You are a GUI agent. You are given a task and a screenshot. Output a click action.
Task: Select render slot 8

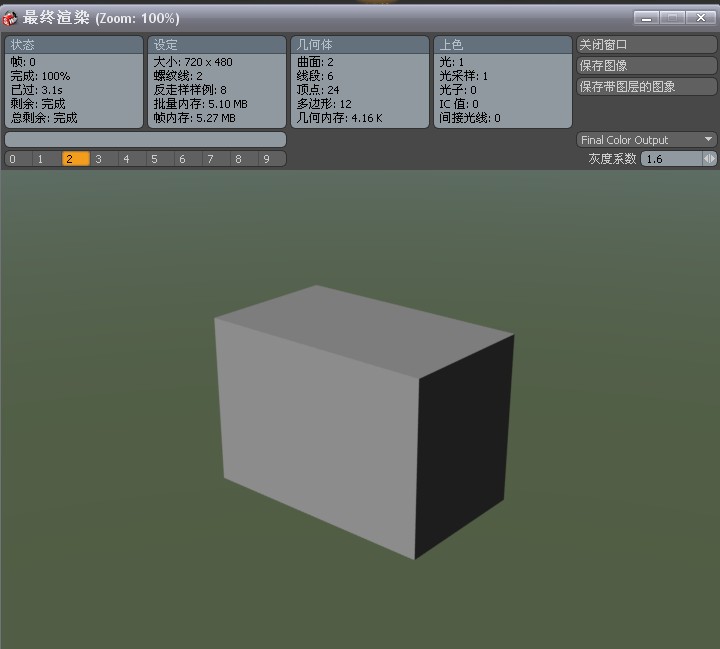tap(244, 159)
